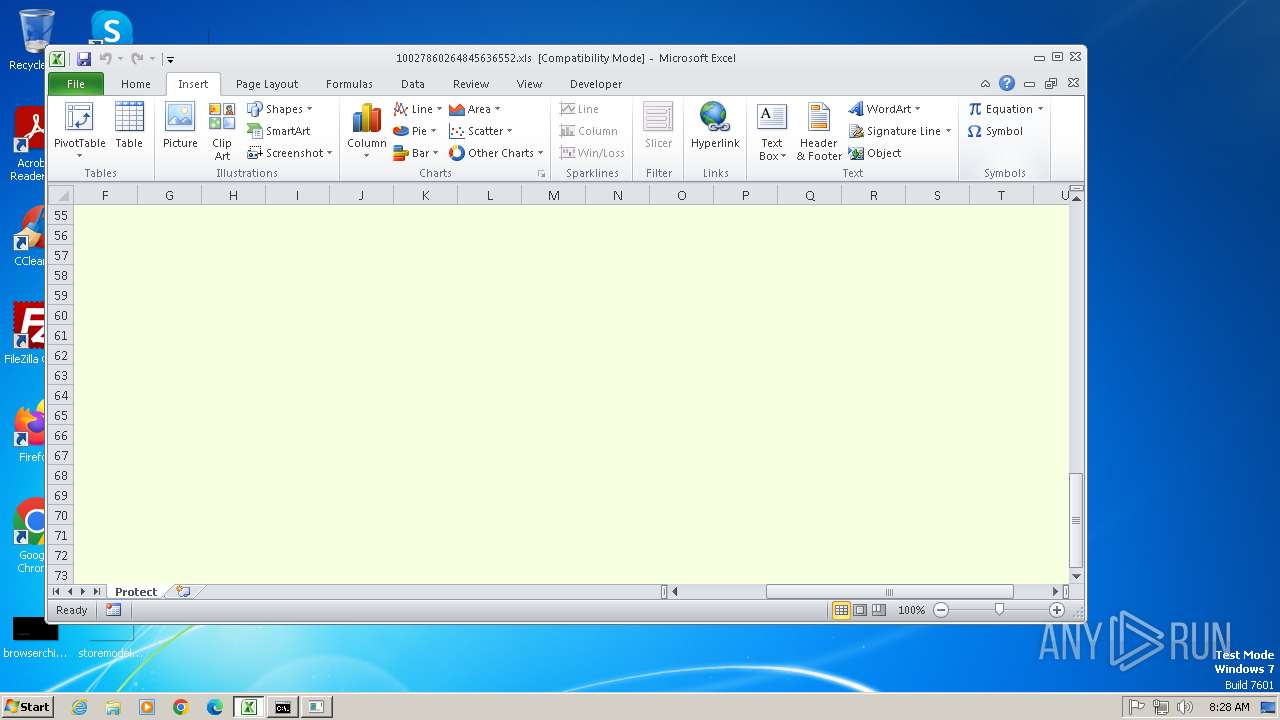Viewport: 1280px width, 720px height.
Task: Open the Line chart dropdown
Action: (x=418, y=109)
